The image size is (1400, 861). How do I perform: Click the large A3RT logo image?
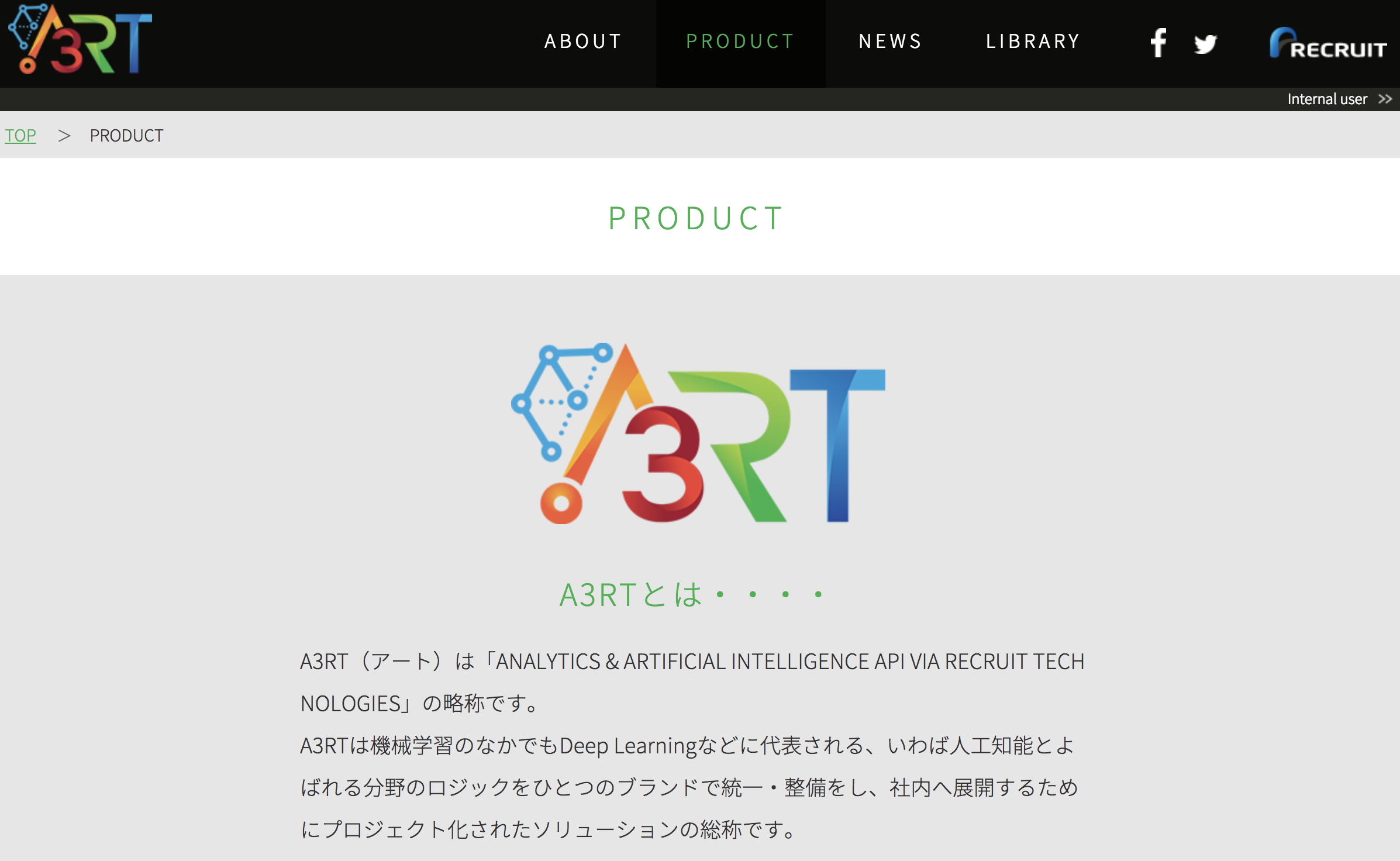point(698,433)
